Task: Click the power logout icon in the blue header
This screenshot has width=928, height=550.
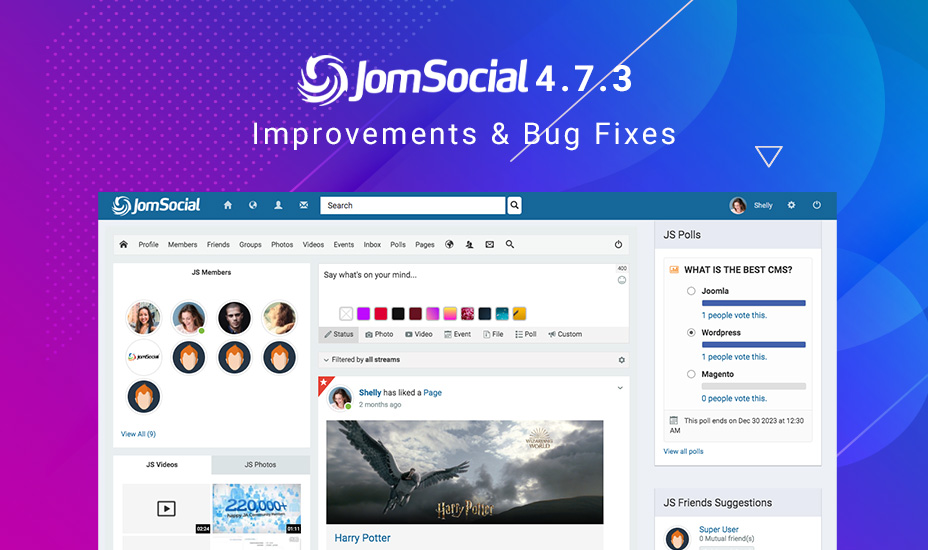Action: pyautogui.click(x=817, y=205)
